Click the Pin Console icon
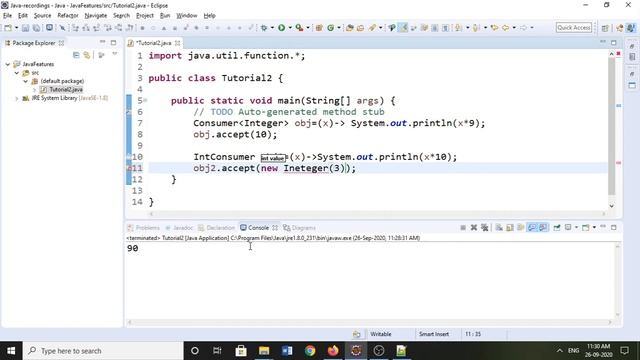This screenshot has width=640, height=360. [x=557, y=228]
